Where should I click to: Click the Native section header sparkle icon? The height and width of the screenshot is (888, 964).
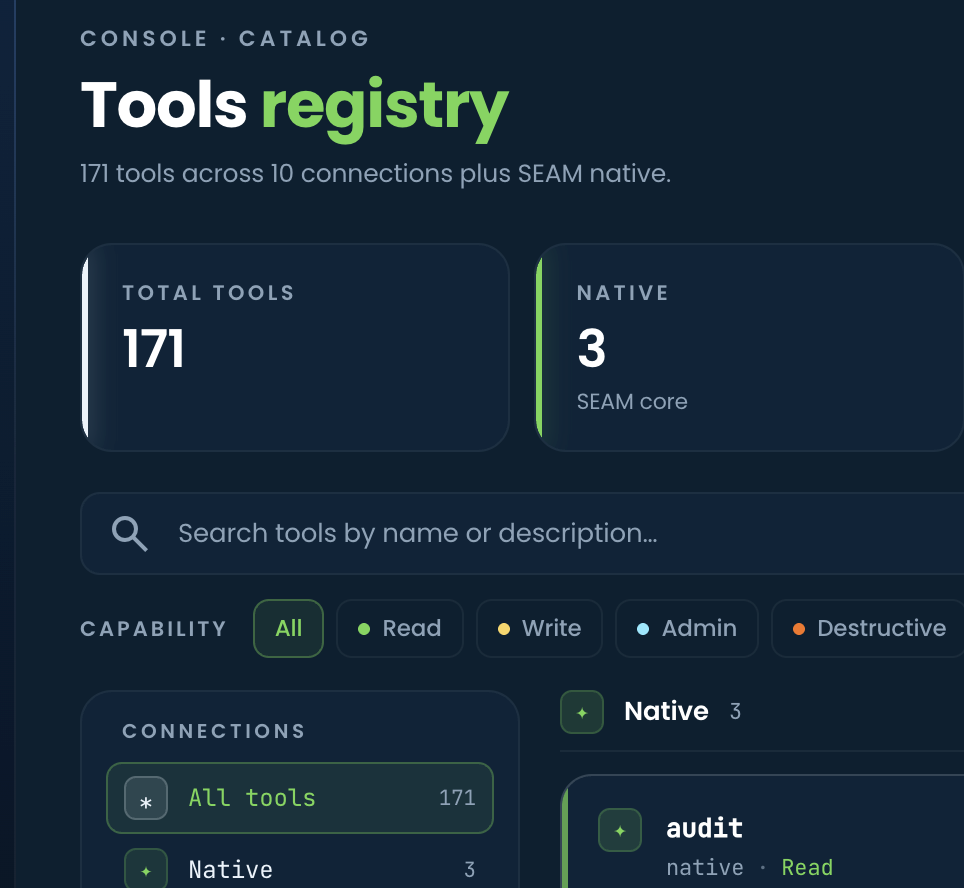click(582, 712)
